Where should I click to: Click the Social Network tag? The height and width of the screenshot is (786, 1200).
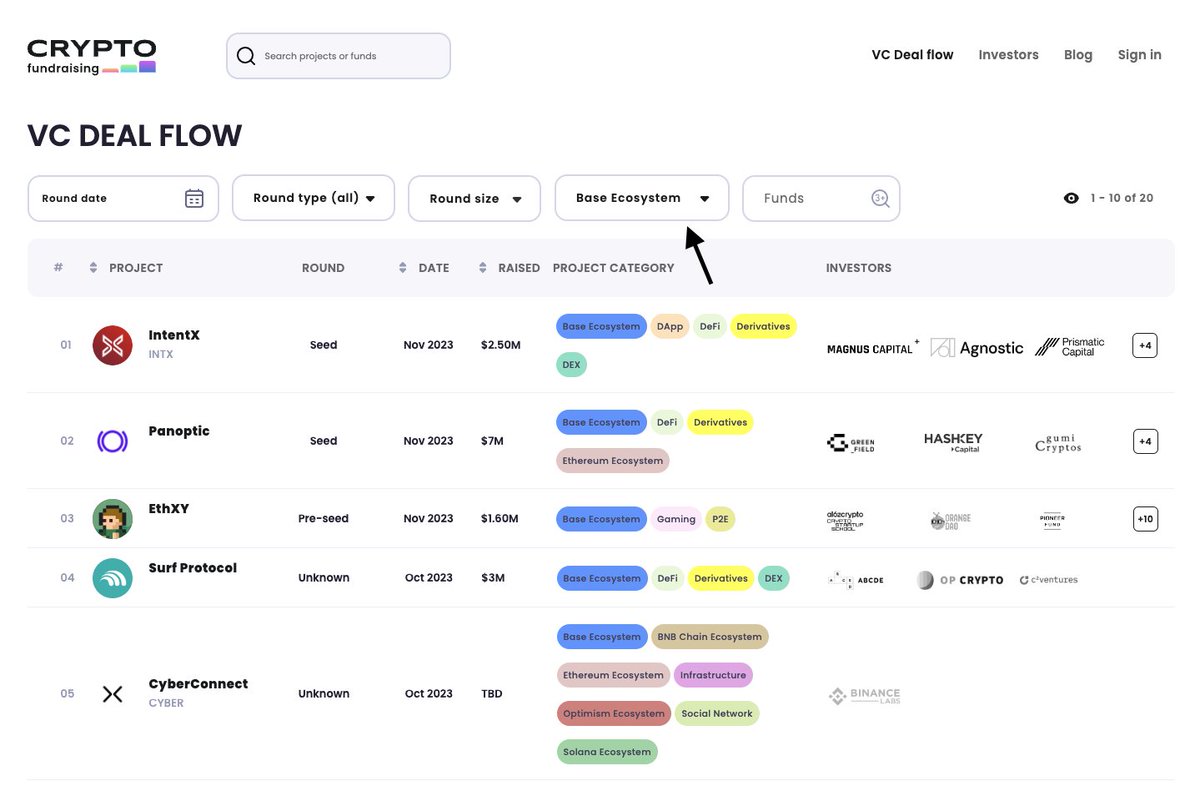tap(717, 714)
